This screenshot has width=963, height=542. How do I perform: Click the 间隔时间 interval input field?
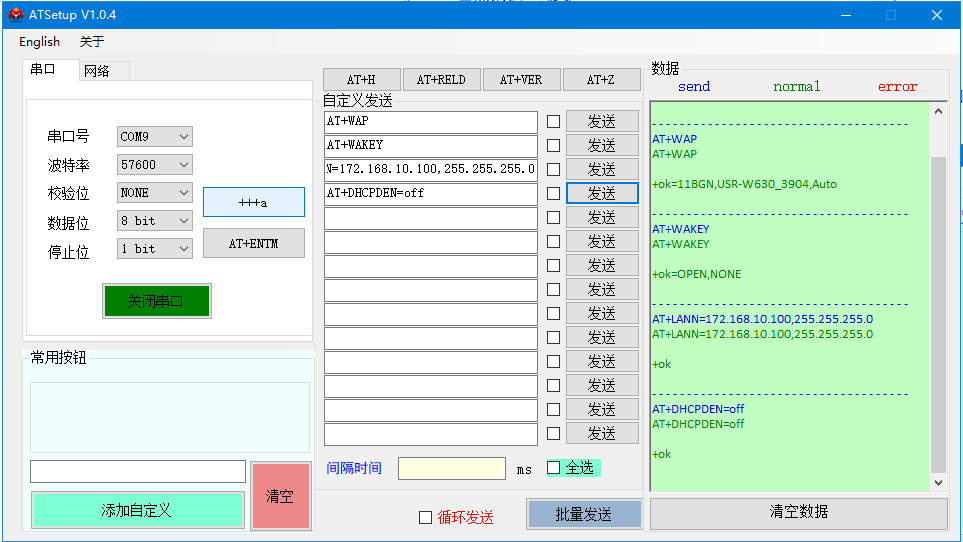tap(452, 468)
